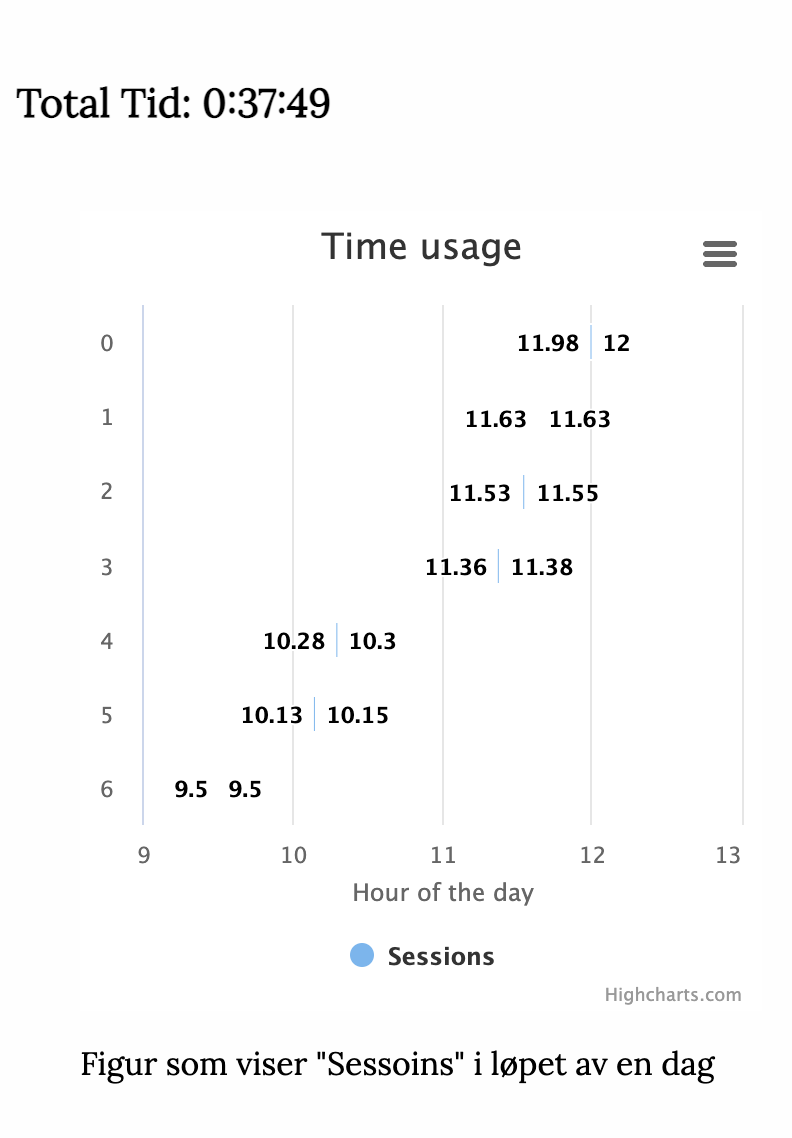
Task: Click the blue Sessions legend marker
Action: click(x=362, y=955)
